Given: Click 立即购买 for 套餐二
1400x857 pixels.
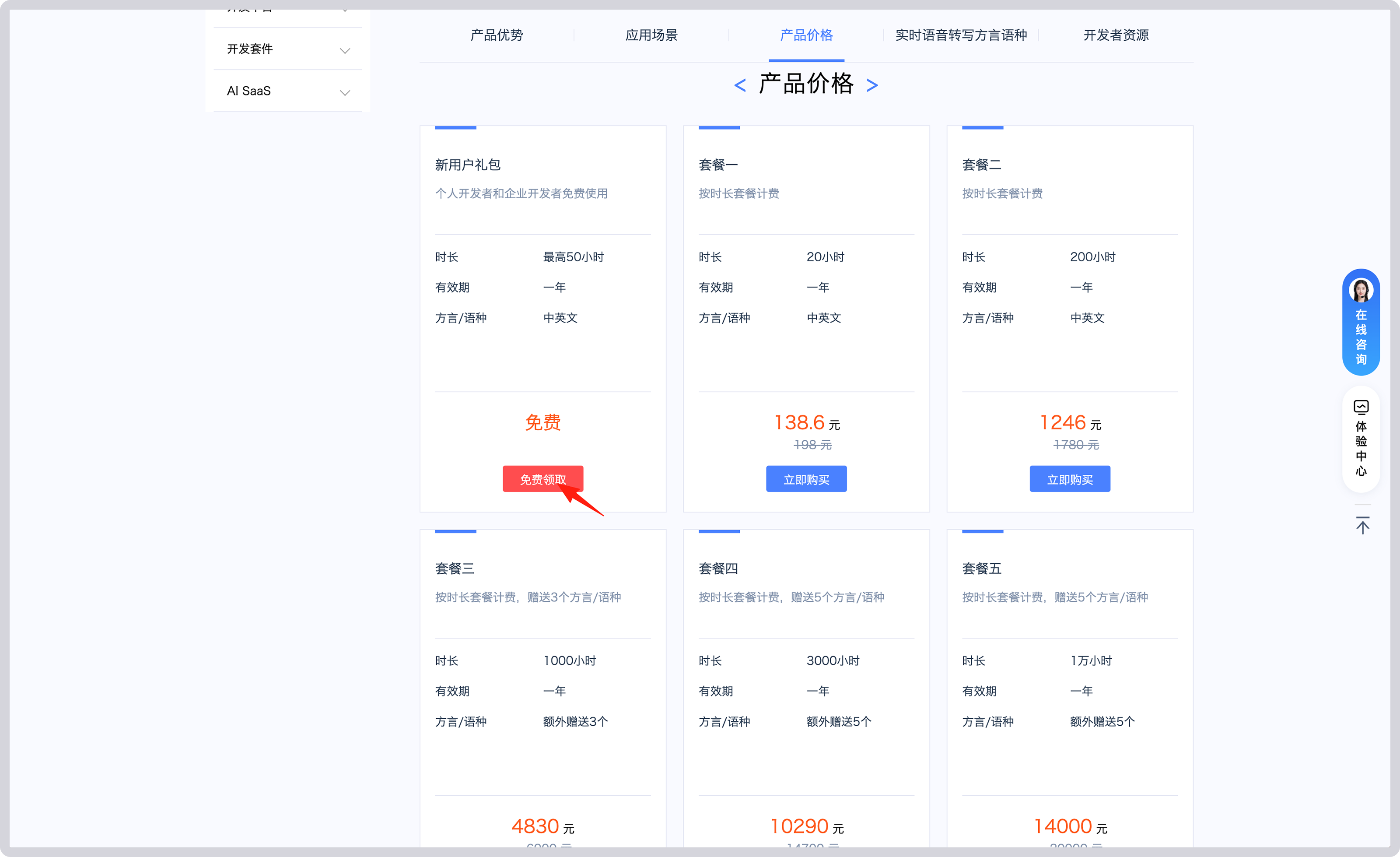Looking at the screenshot, I should (1069, 478).
